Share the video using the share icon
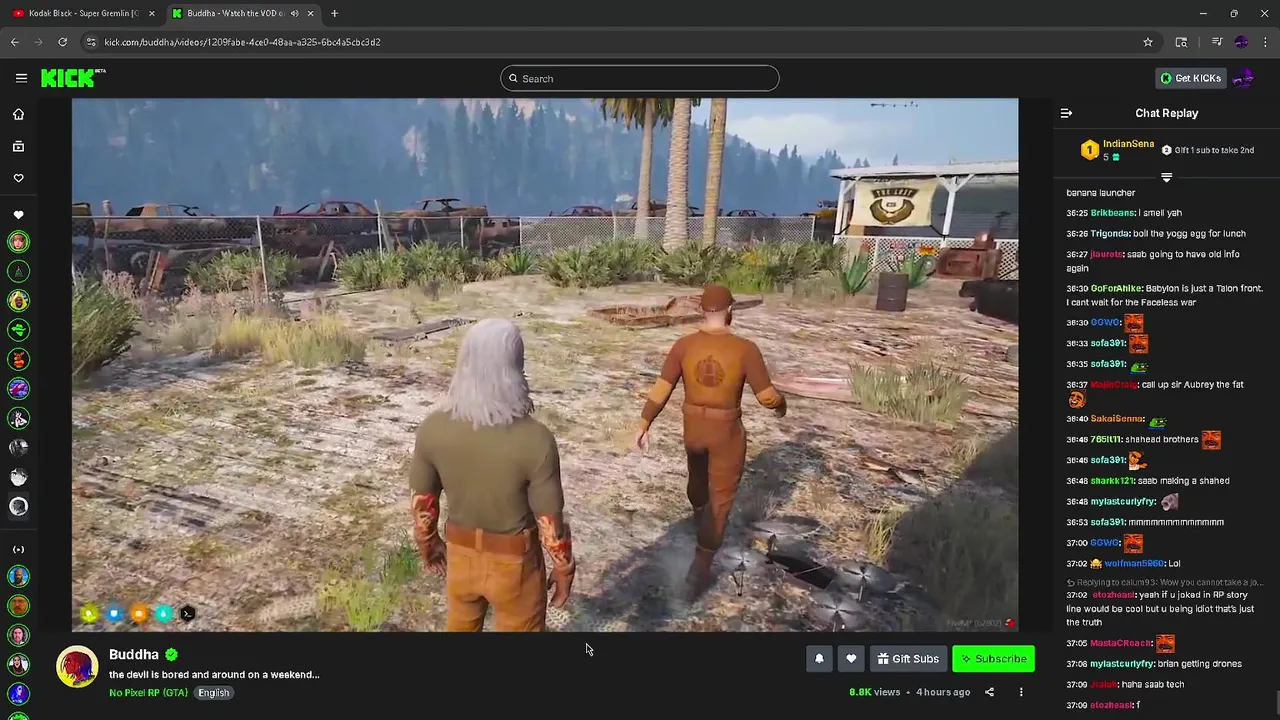1280x720 pixels. [989, 692]
